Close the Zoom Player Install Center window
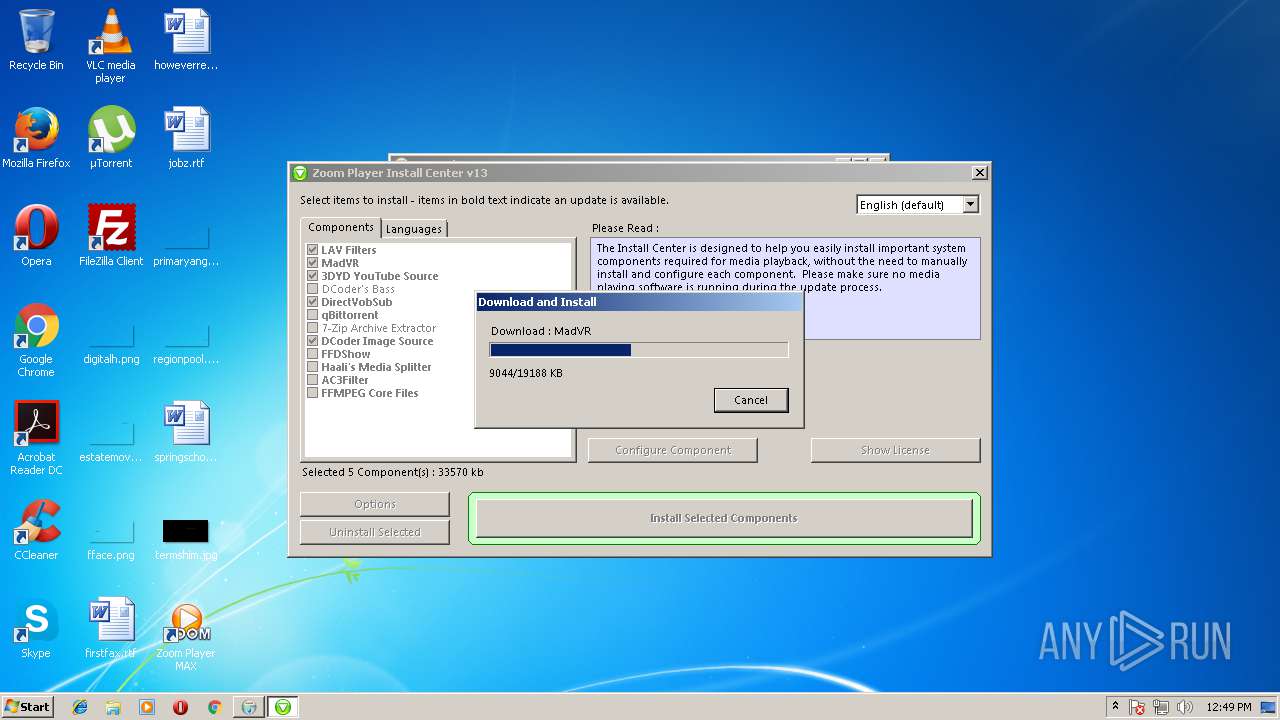Screen dimensions: 1280x720 coord(980,173)
